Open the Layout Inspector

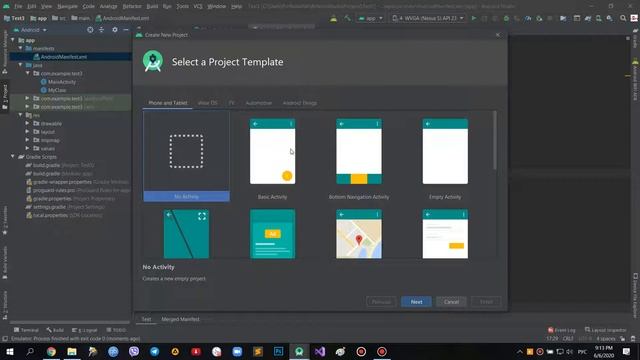click(x=605, y=330)
